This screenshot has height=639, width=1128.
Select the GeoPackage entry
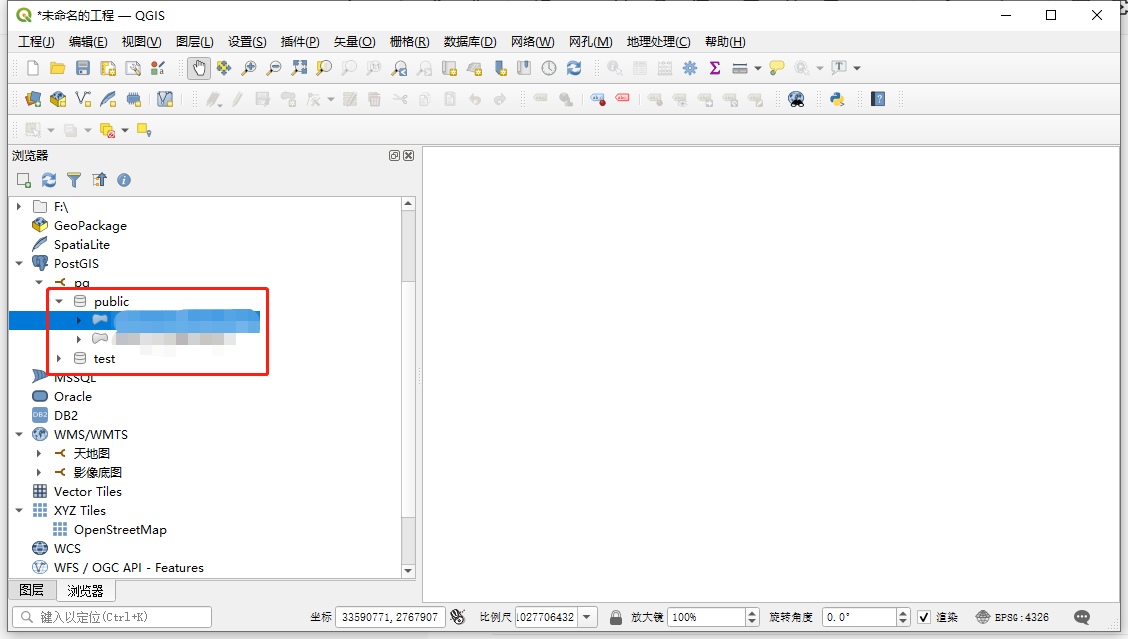tap(90, 226)
